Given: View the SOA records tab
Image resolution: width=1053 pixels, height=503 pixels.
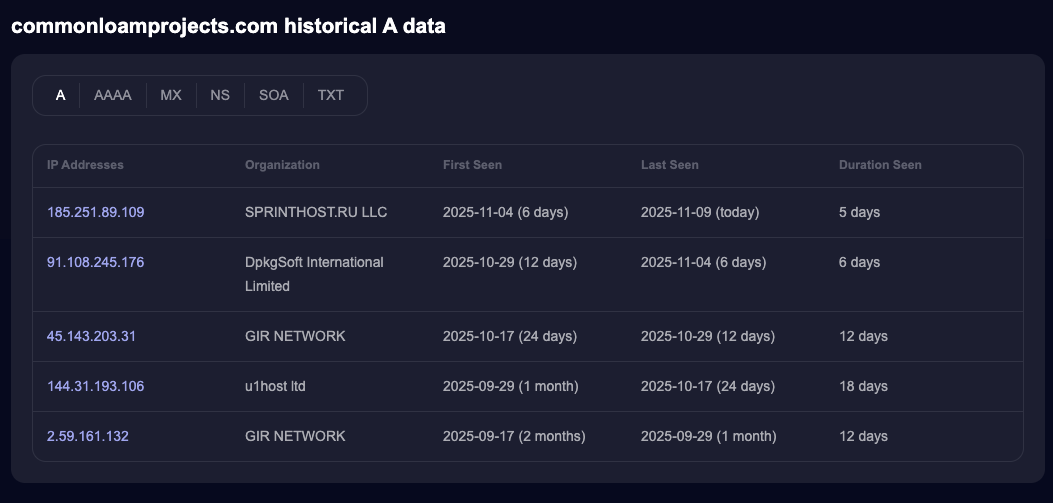Looking at the screenshot, I should tap(273, 96).
